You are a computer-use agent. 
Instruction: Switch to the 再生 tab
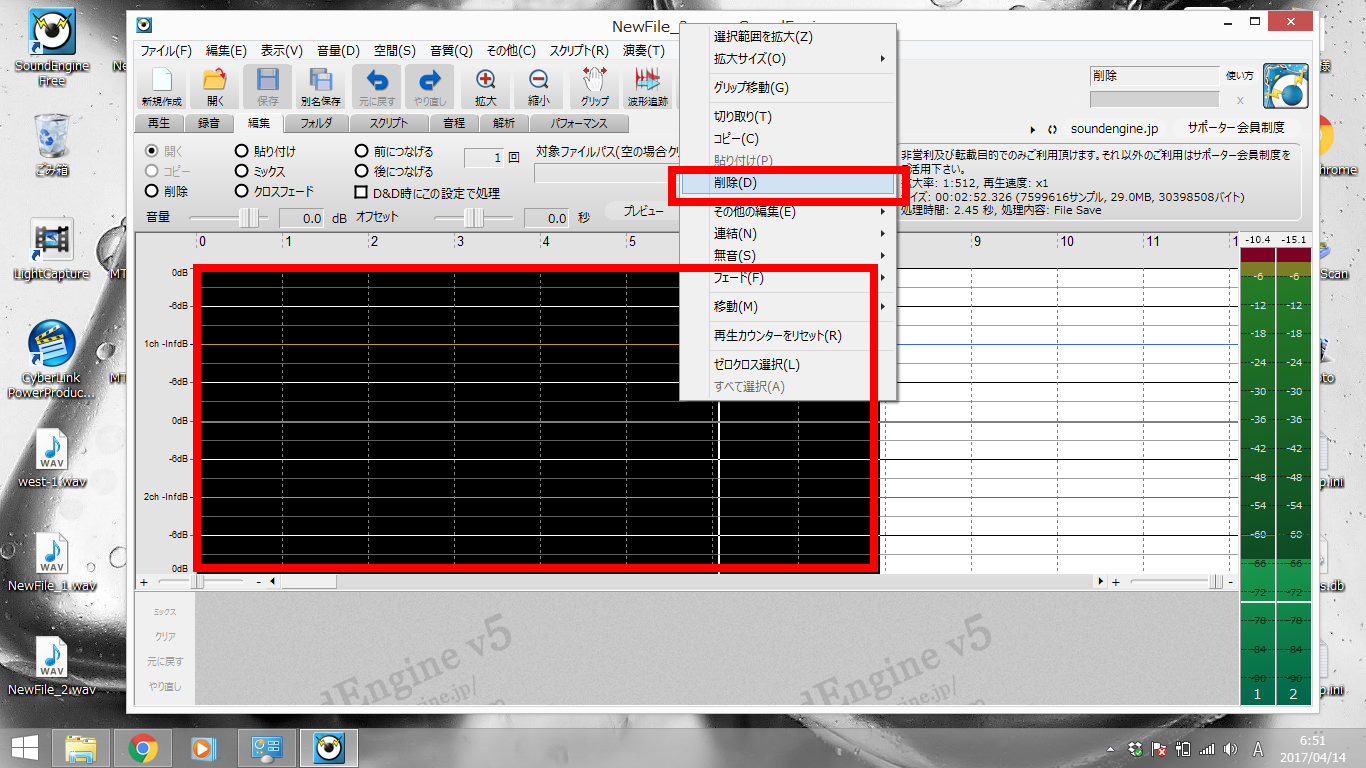[x=159, y=123]
